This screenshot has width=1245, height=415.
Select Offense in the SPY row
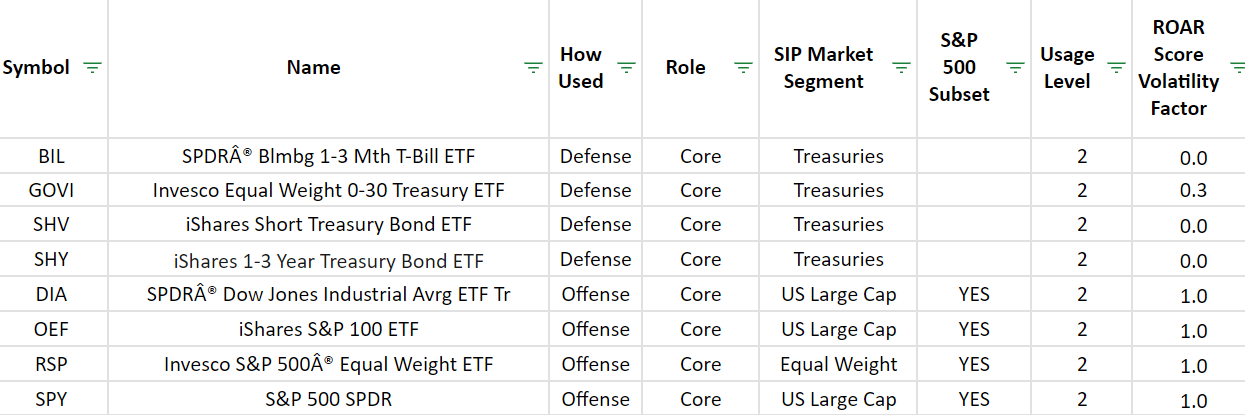click(x=596, y=399)
